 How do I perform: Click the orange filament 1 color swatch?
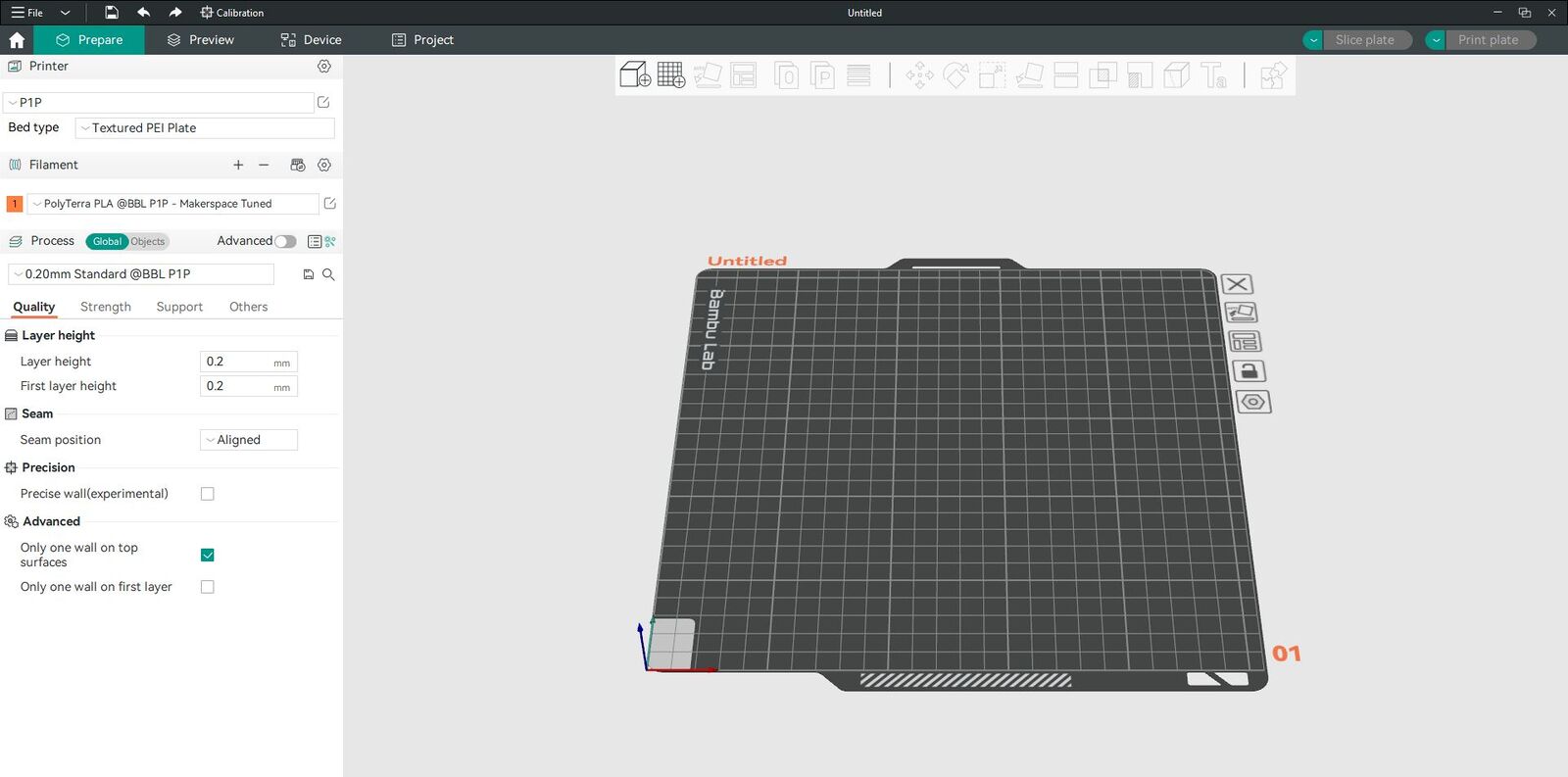coord(15,204)
